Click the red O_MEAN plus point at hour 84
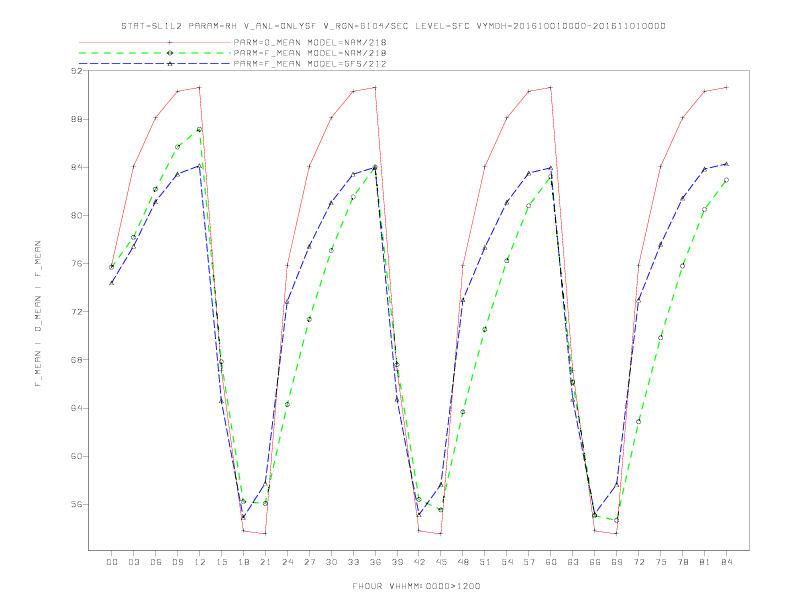 (726, 87)
